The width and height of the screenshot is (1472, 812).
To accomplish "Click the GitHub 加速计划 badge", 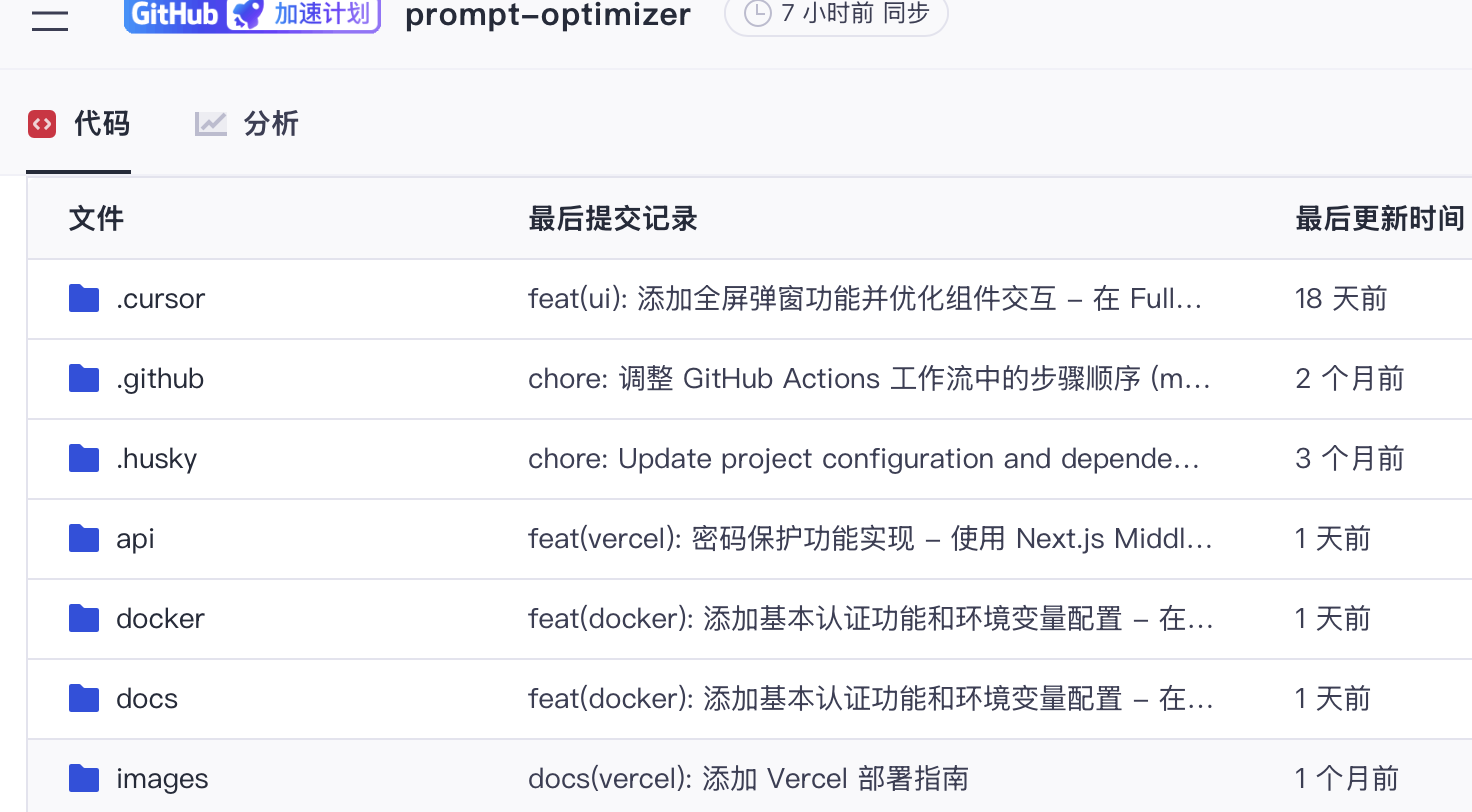I will tap(251, 17).
